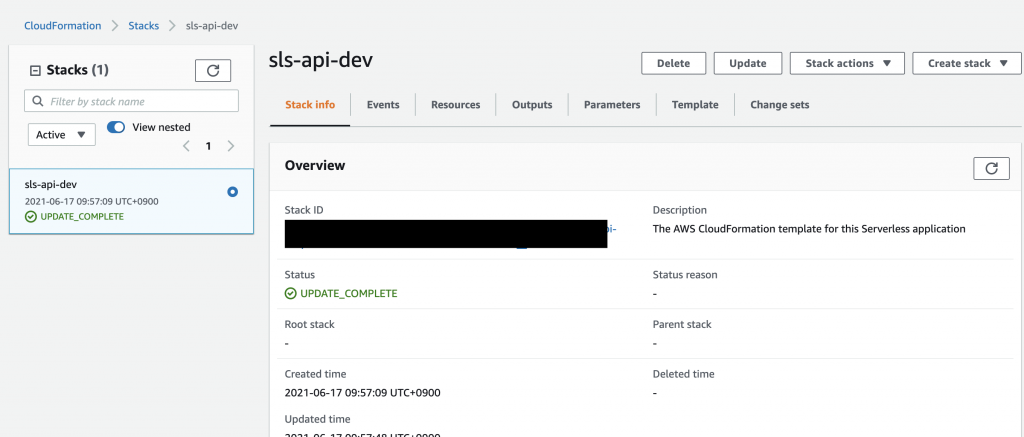Toggle the View nested switch
This screenshot has width=1024, height=437.
tap(116, 127)
